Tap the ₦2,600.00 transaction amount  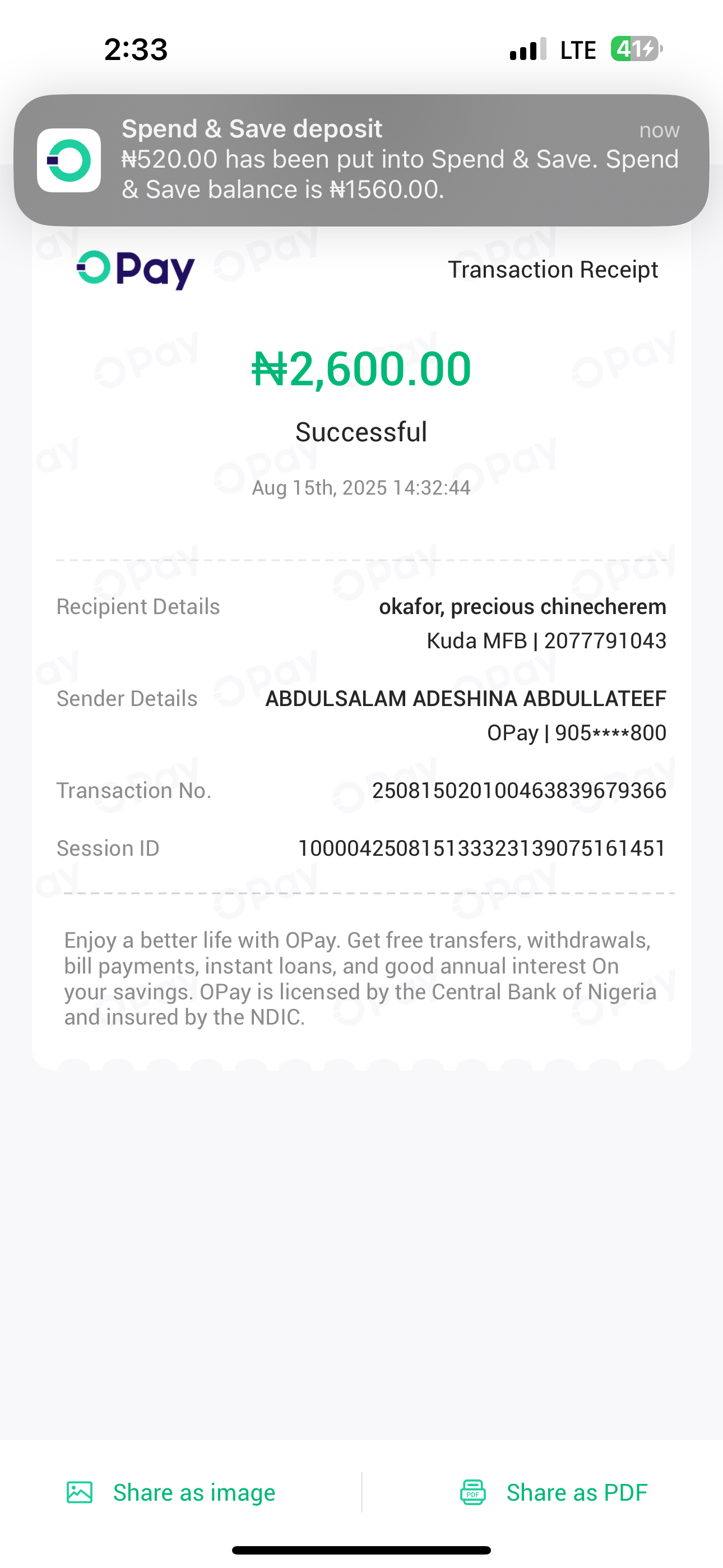tap(361, 369)
